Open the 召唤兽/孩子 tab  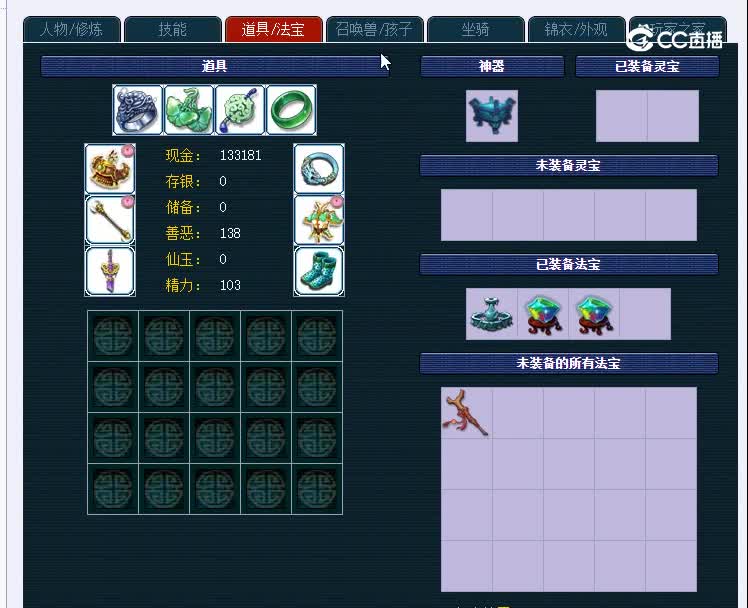click(375, 30)
